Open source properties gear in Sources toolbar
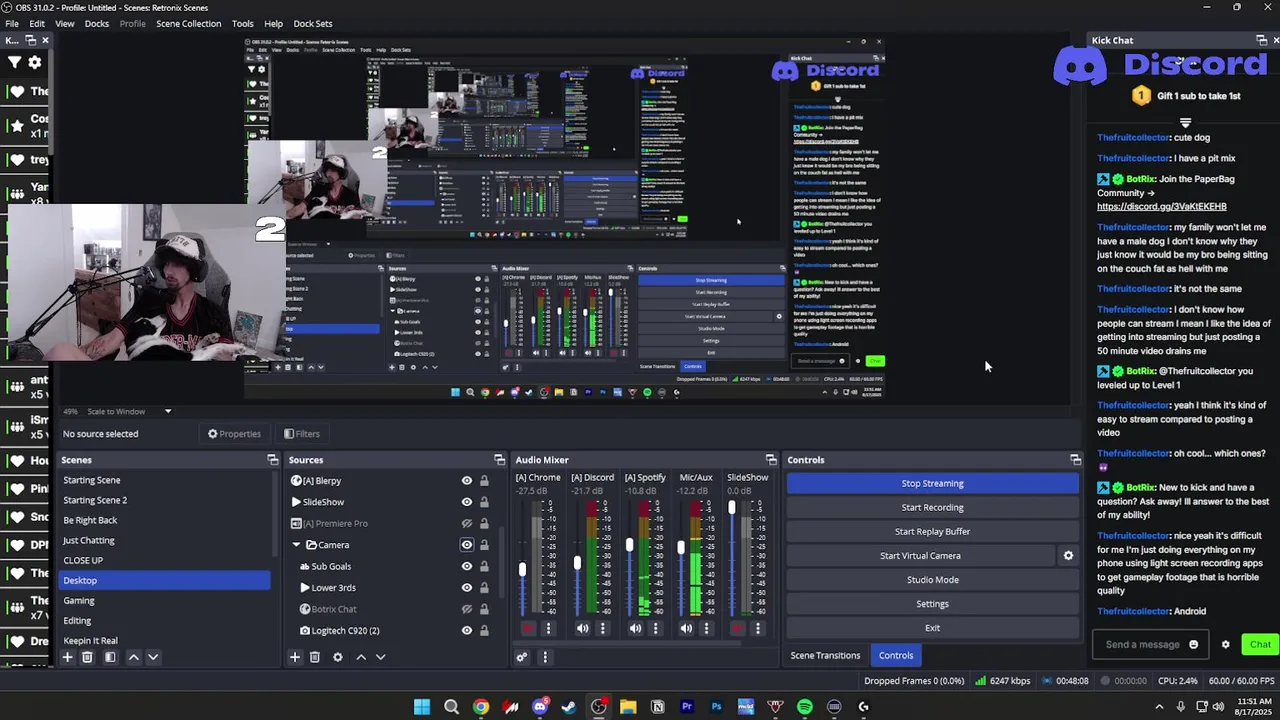This screenshot has height=720, width=1280. (x=337, y=657)
